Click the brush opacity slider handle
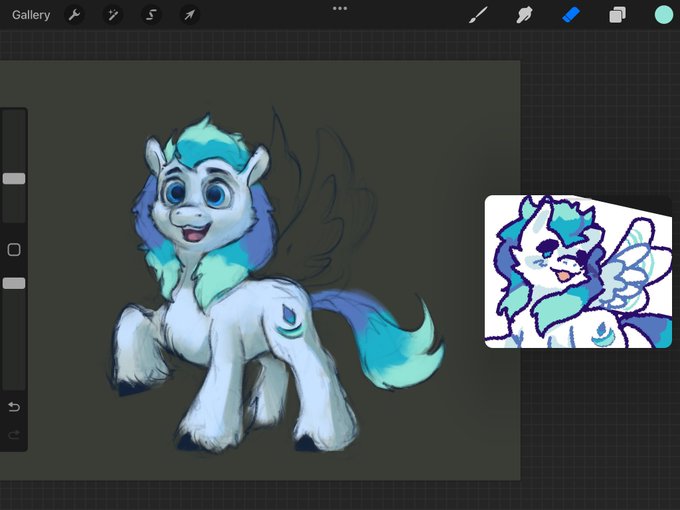This screenshot has width=680, height=510. pos(14,283)
